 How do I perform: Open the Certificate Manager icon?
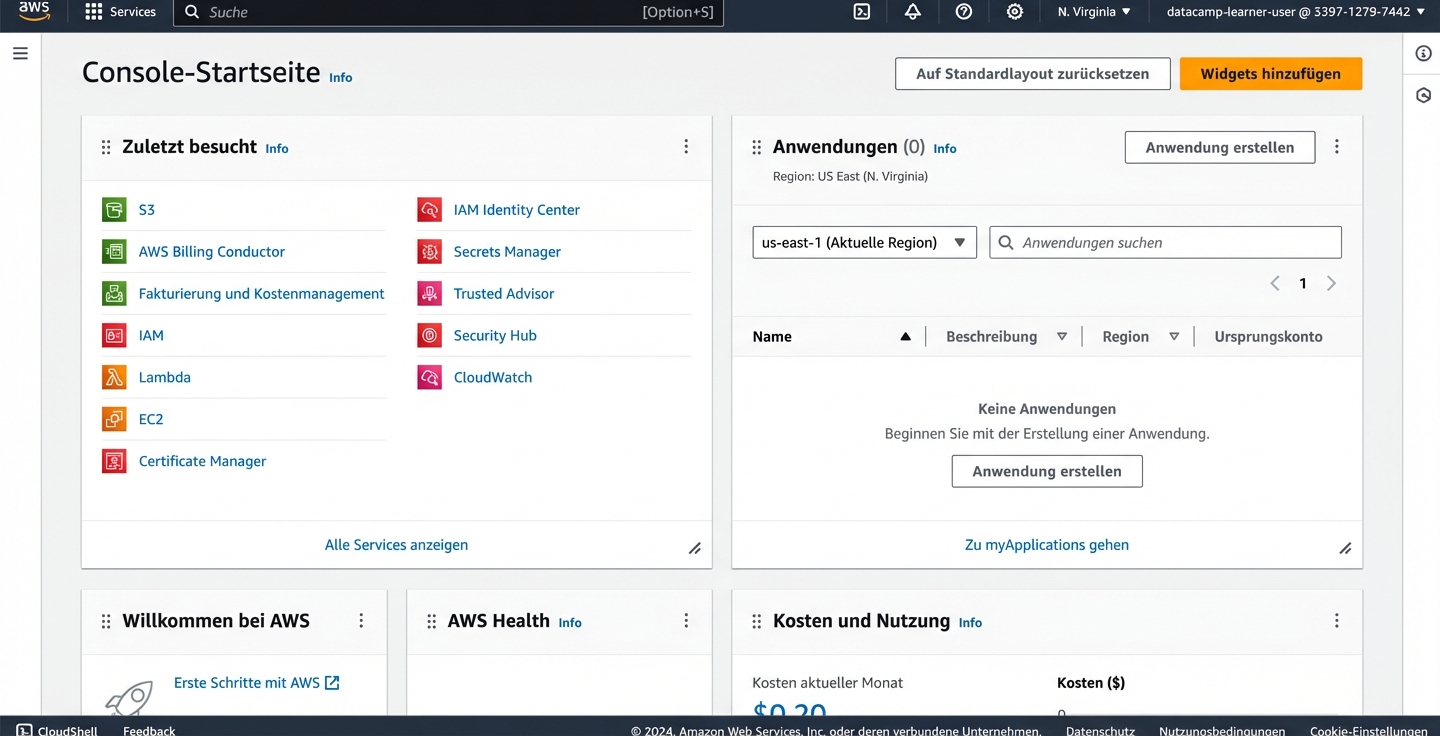[x=114, y=461]
